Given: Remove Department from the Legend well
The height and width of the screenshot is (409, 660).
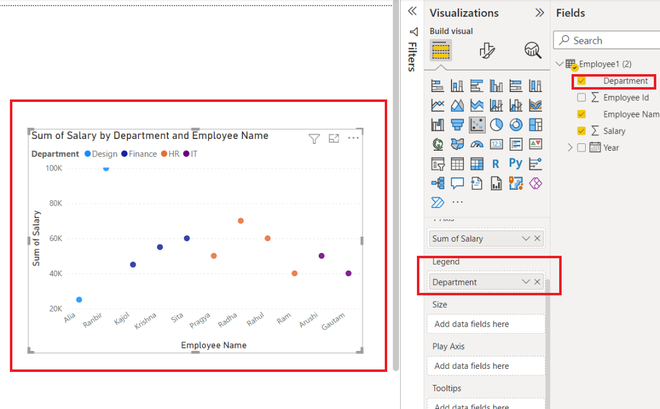Looking at the screenshot, I should tap(538, 282).
